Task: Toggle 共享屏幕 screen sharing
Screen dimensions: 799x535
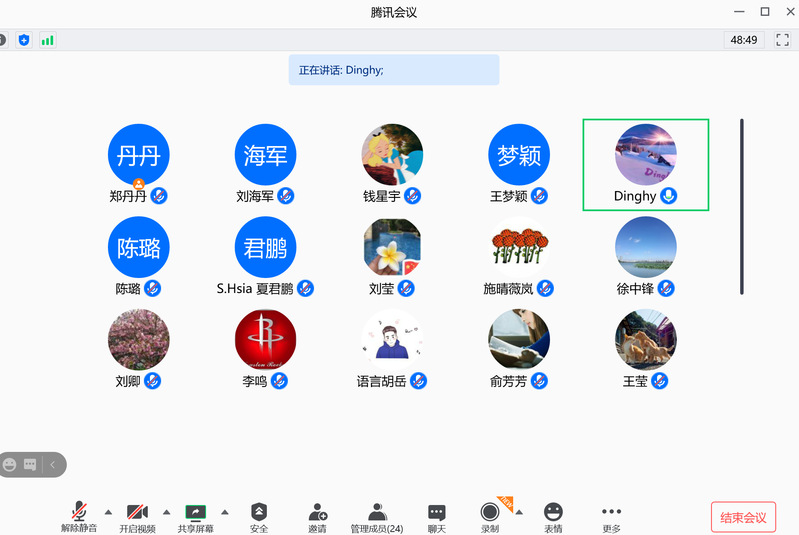Action: click(x=195, y=512)
